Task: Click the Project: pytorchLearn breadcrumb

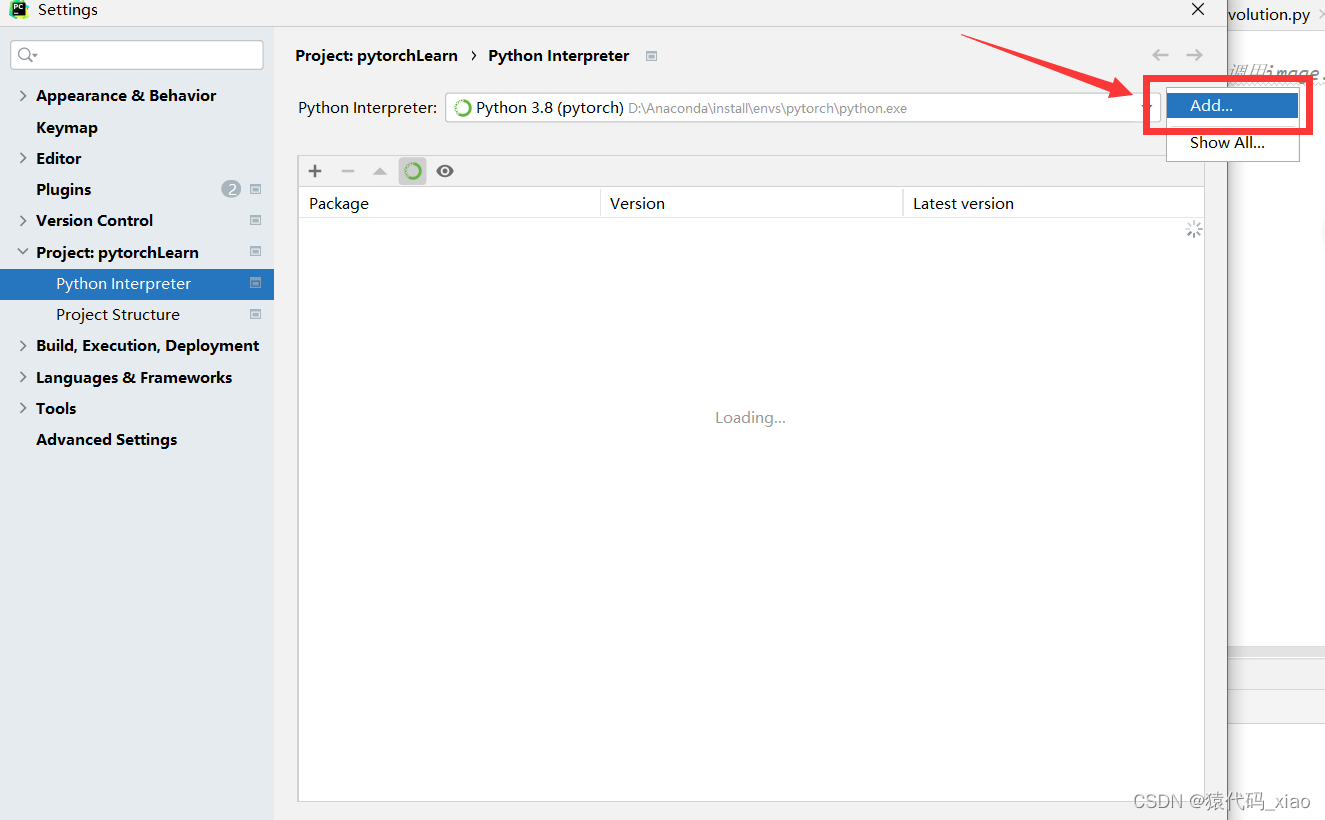Action: 376,56
